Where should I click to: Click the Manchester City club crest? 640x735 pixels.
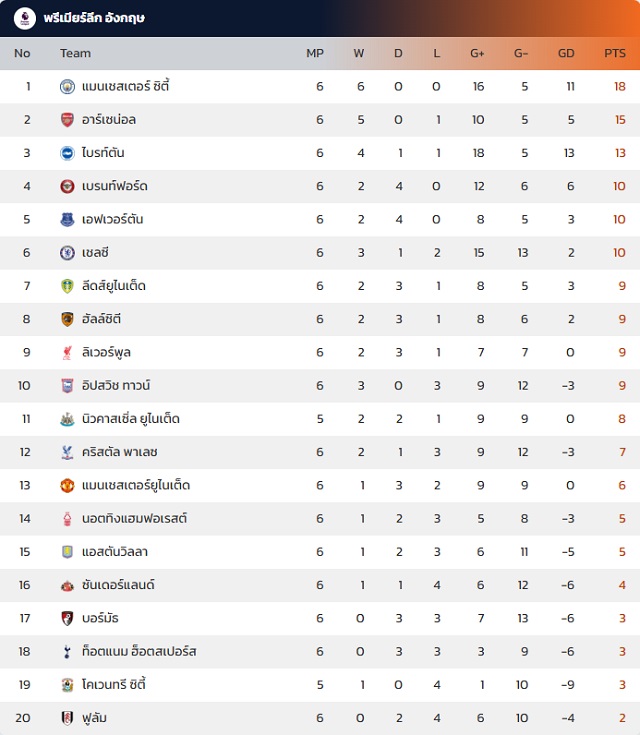[68, 87]
